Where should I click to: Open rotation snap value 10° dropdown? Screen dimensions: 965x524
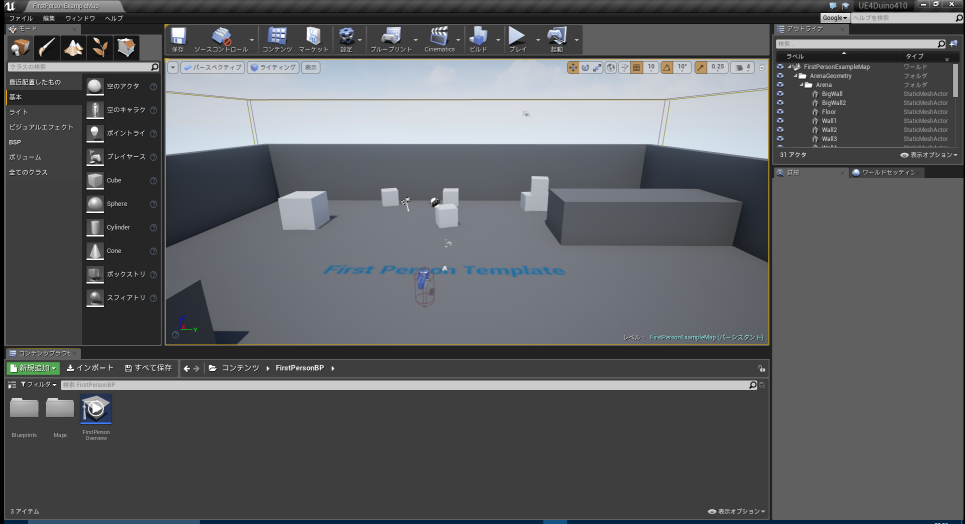click(682, 68)
